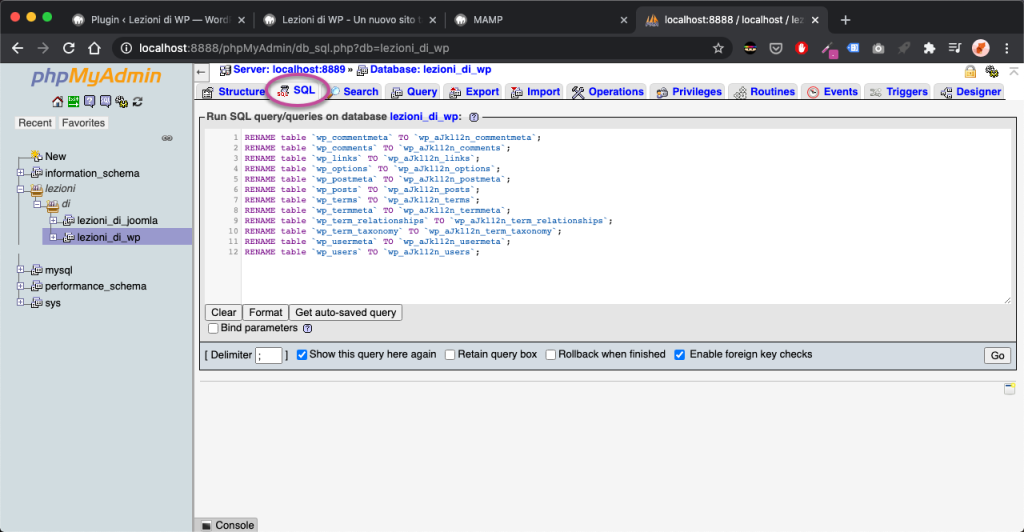Screen dimensions: 1024x532
Task: Open the Extensions puzzle-piece menu
Action: [929, 48]
